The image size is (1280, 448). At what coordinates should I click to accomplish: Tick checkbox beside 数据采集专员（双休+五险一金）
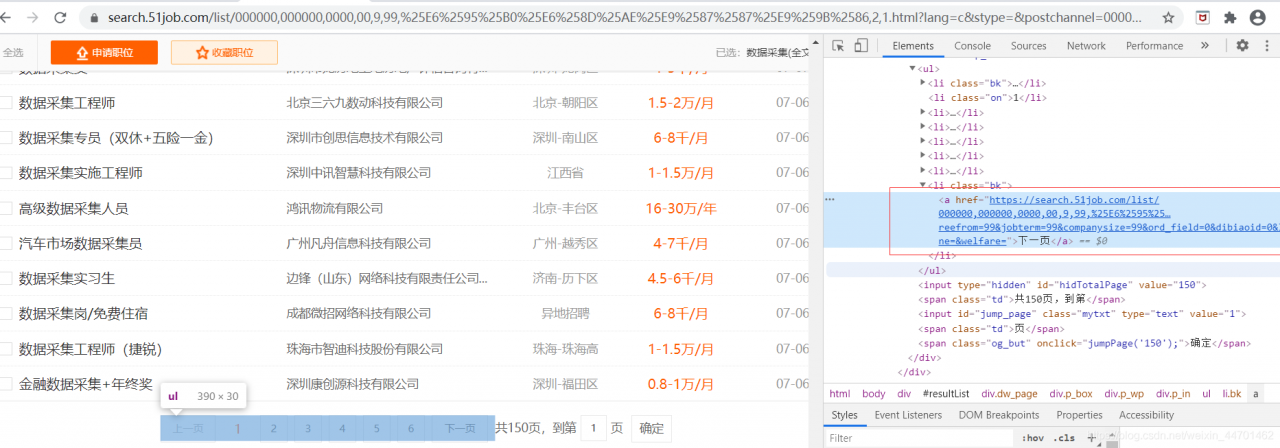point(6,138)
